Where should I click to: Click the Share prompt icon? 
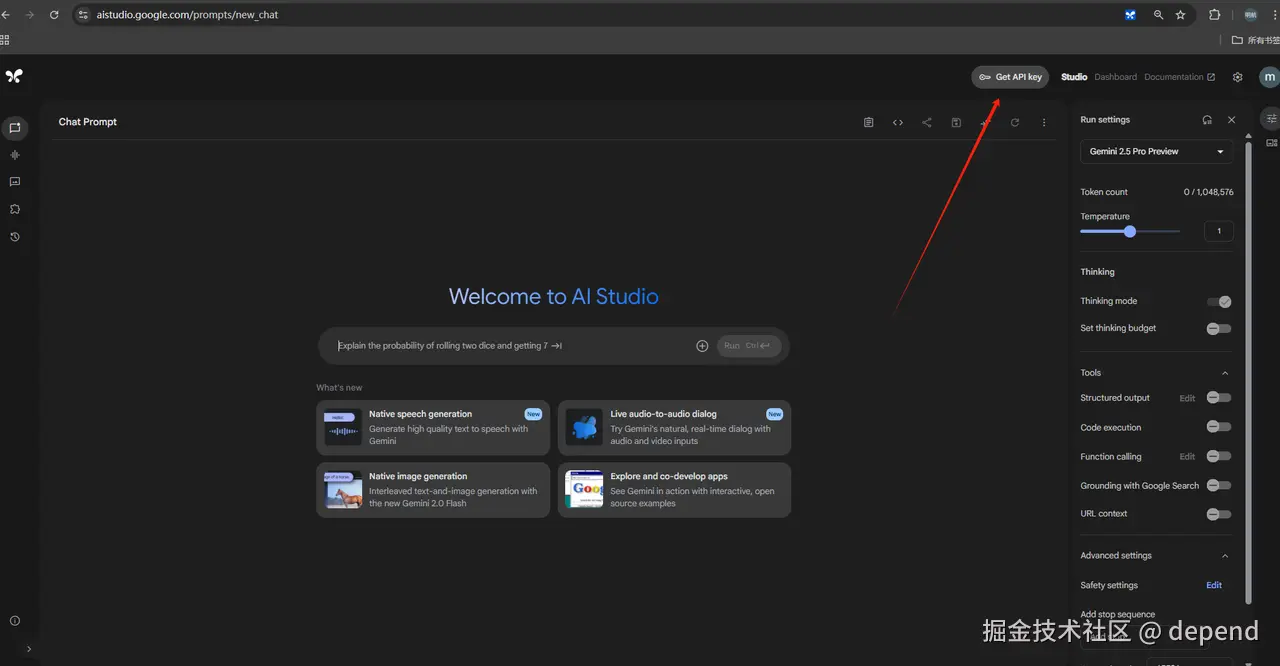pyautogui.click(x=927, y=122)
